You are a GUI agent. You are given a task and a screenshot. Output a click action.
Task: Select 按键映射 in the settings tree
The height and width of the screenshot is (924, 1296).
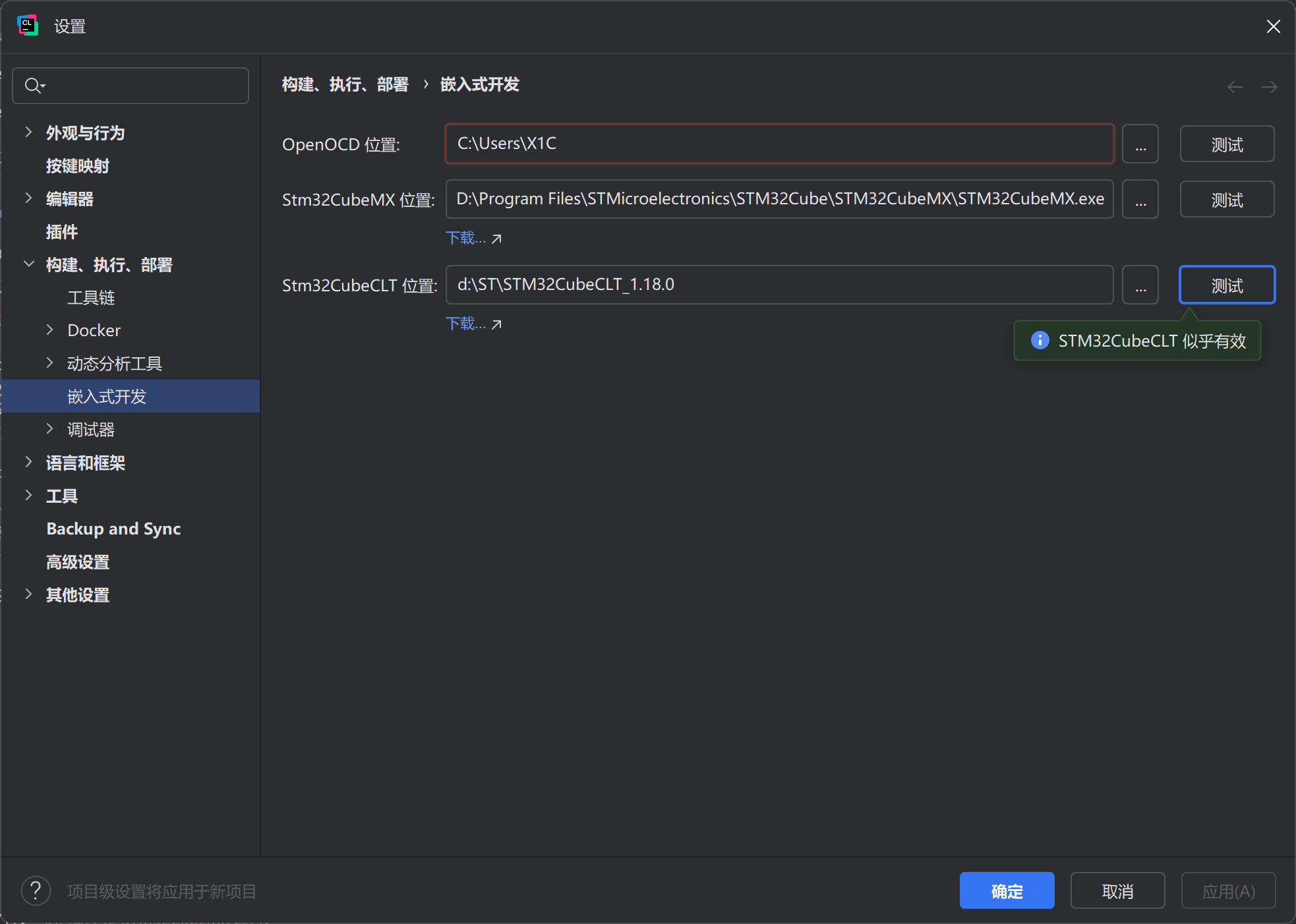pyautogui.click(x=78, y=165)
